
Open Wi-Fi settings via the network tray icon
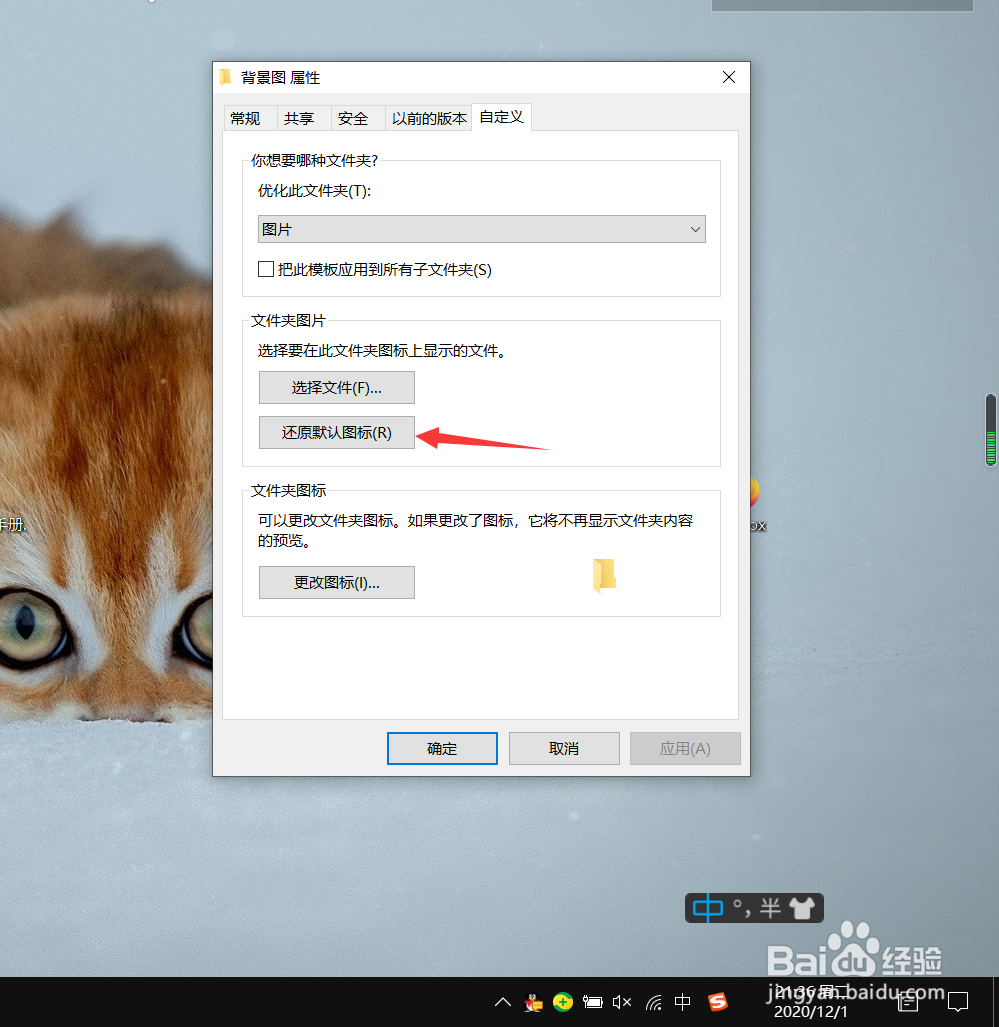[652, 1002]
